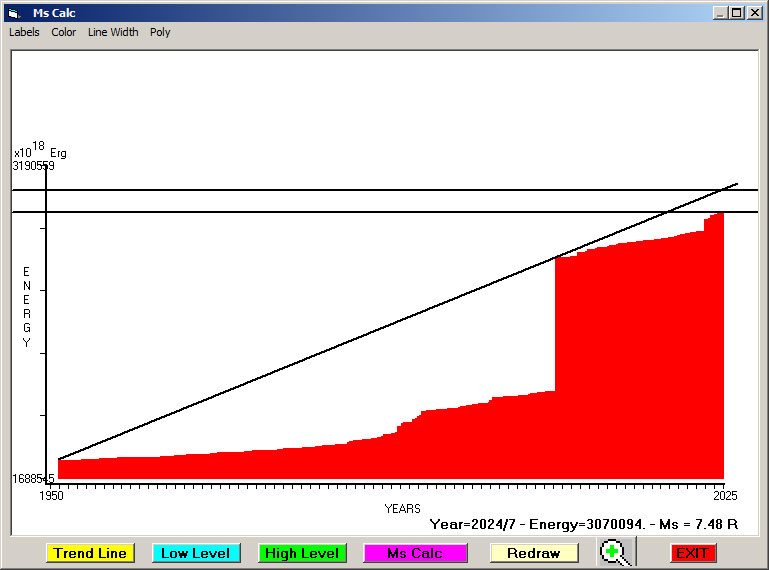Click the 2025 label on the year axis
The width and height of the screenshot is (769, 570).
coord(724,496)
